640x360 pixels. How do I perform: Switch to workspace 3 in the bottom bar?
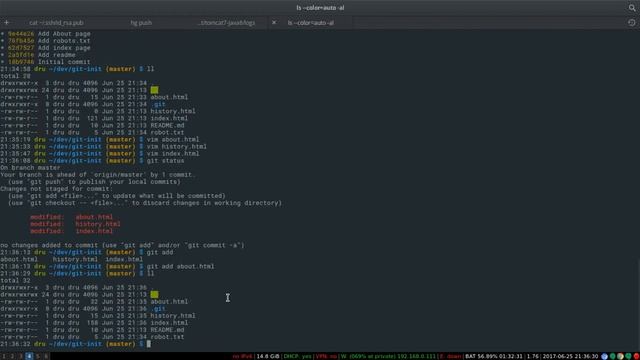click(21, 356)
